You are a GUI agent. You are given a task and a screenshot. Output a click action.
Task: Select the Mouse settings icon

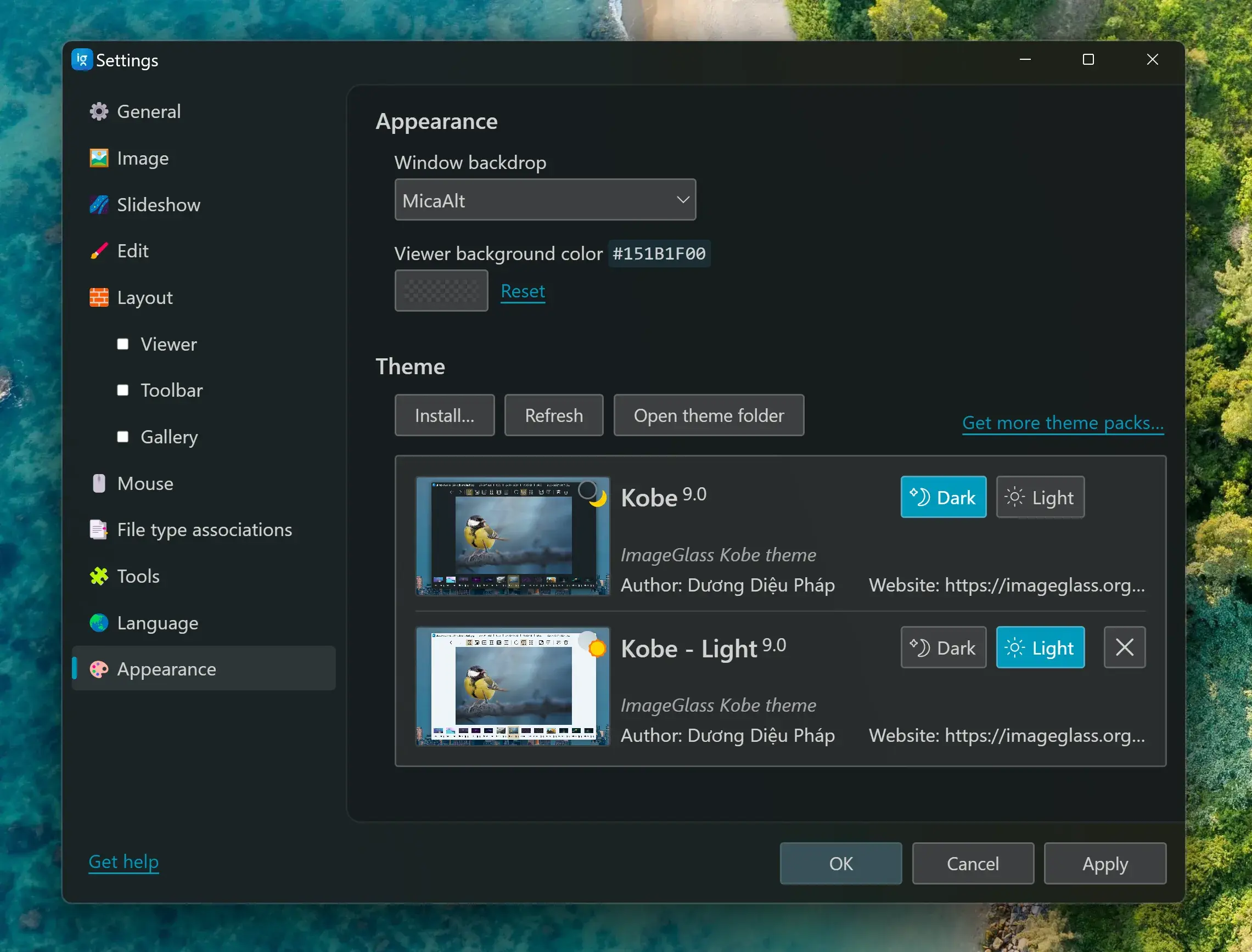coord(99,483)
